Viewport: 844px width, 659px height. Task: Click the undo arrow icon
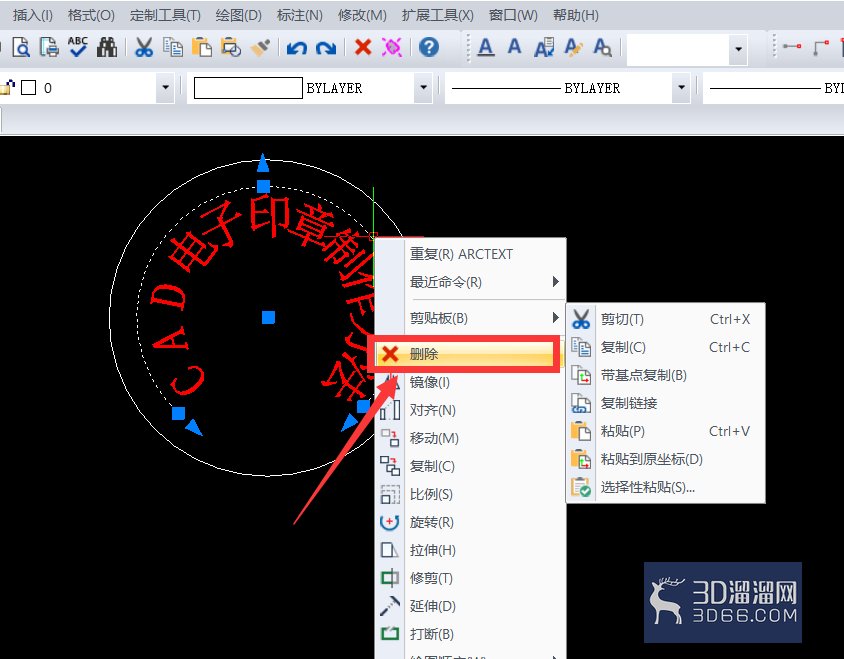pyautogui.click(x=296, y=48)
